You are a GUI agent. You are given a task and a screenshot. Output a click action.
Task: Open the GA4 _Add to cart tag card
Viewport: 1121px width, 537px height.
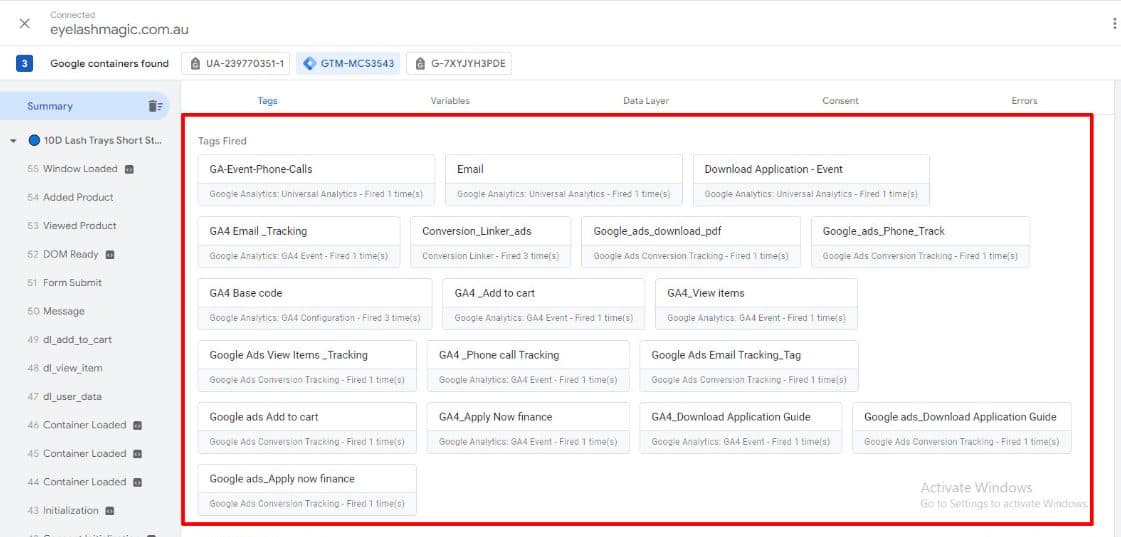(x=543, y=304)
